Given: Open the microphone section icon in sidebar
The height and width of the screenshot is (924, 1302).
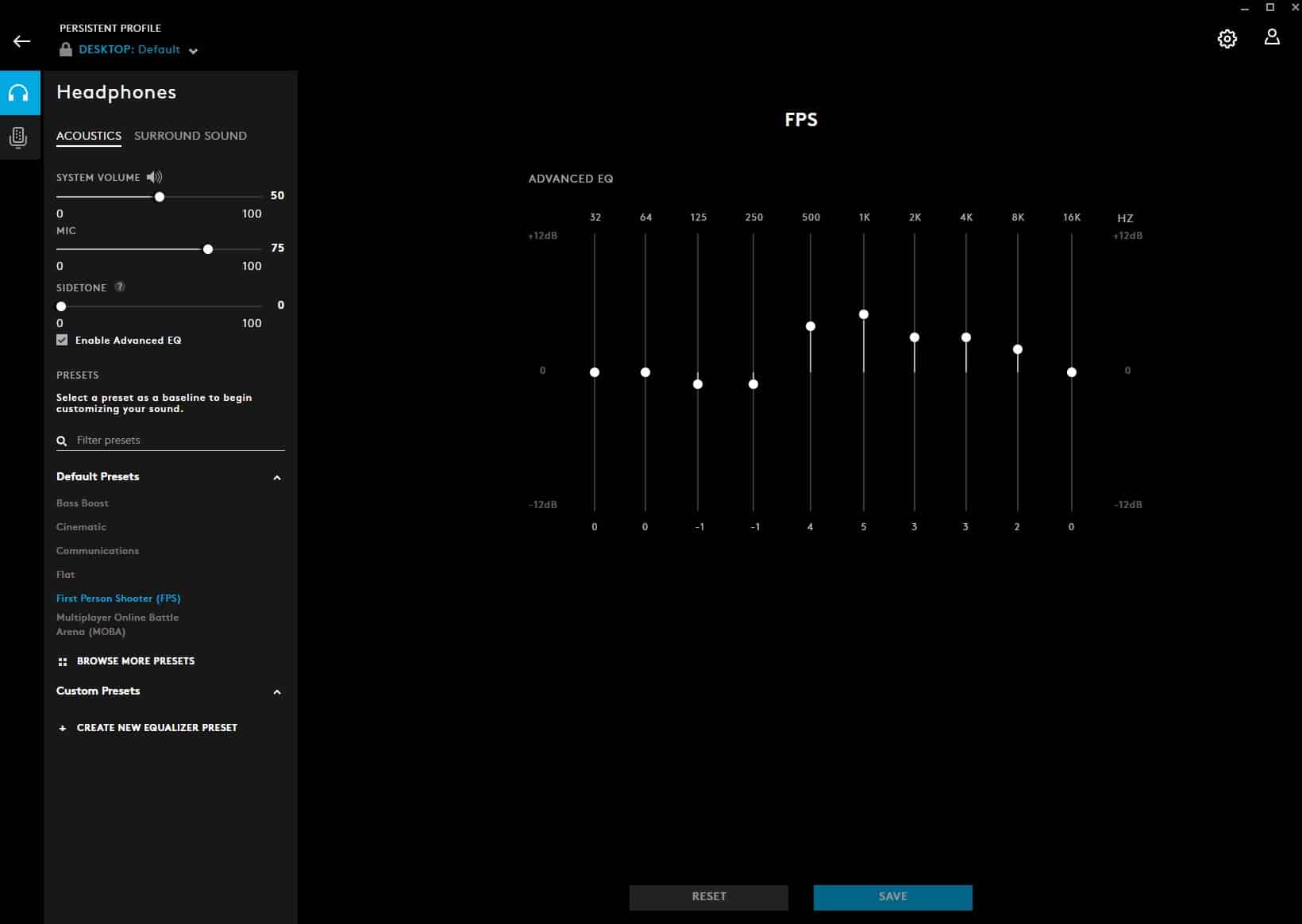Looking at the screenshot, I should [19, 137].
